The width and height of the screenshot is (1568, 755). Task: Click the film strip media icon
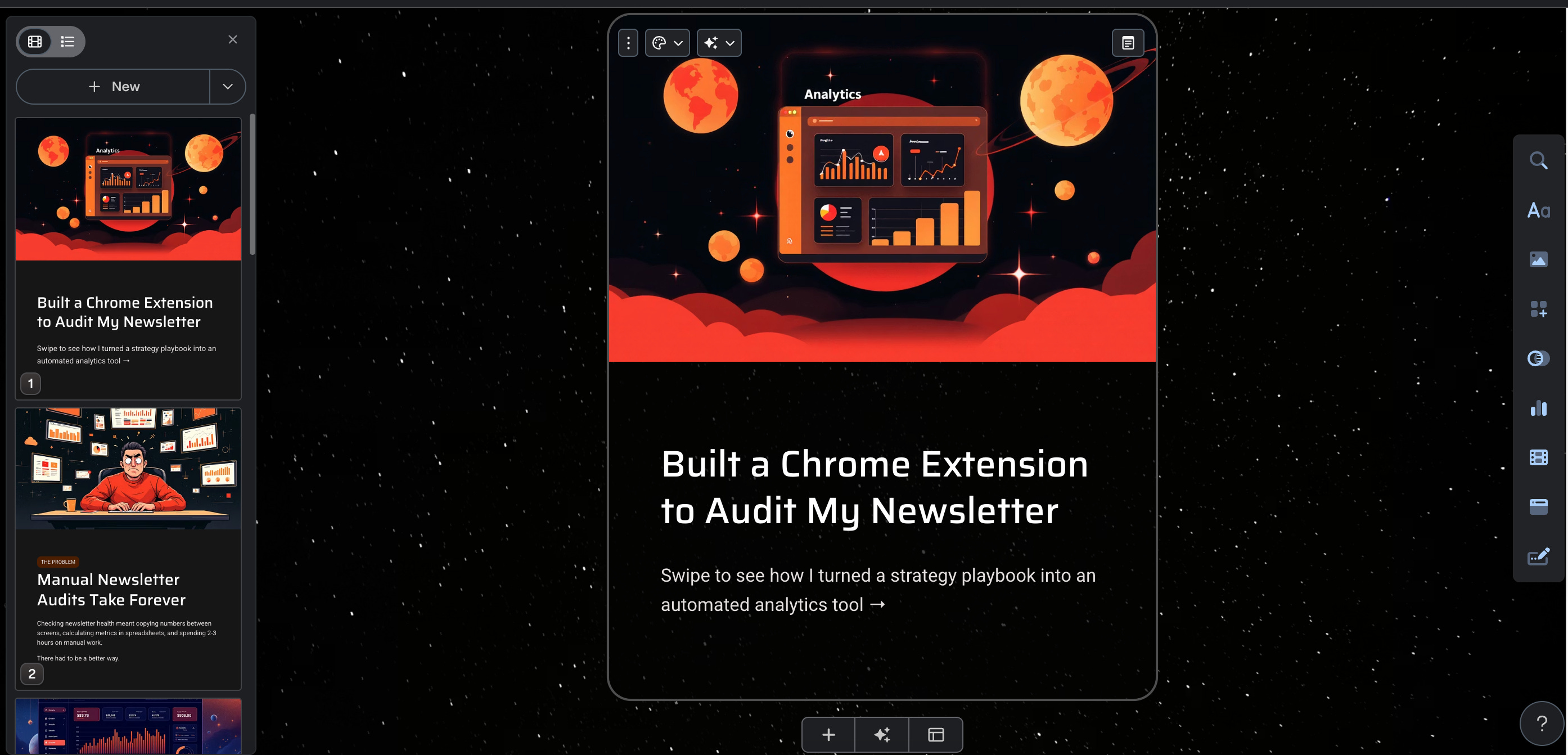click(1538, 457)
